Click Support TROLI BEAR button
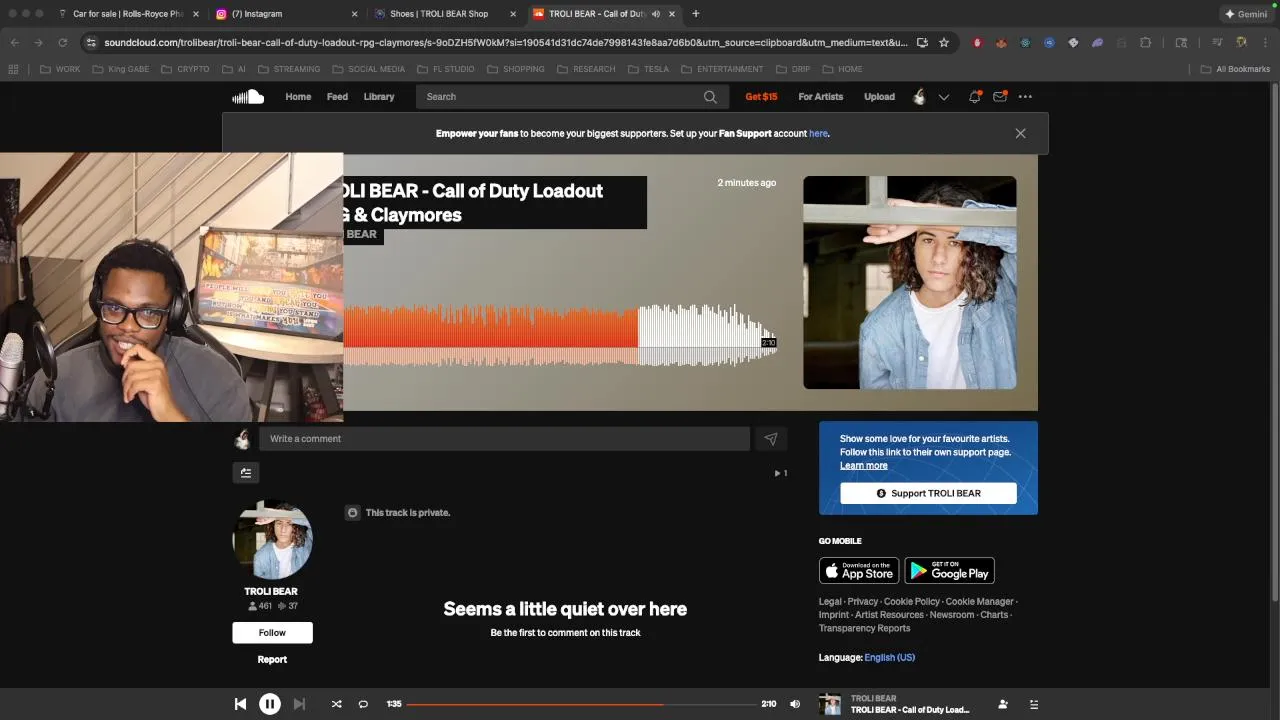Viewport: 1280px width, 720px height. pos(928,493)
